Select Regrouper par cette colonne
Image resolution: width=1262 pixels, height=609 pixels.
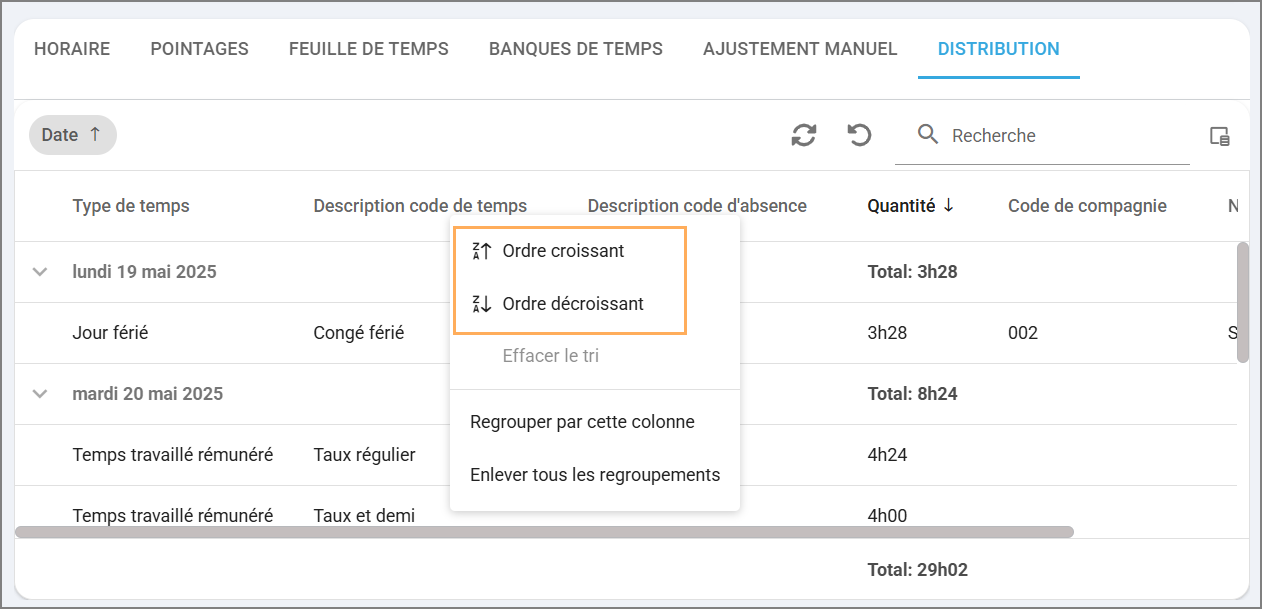click(x=582, y=422)
